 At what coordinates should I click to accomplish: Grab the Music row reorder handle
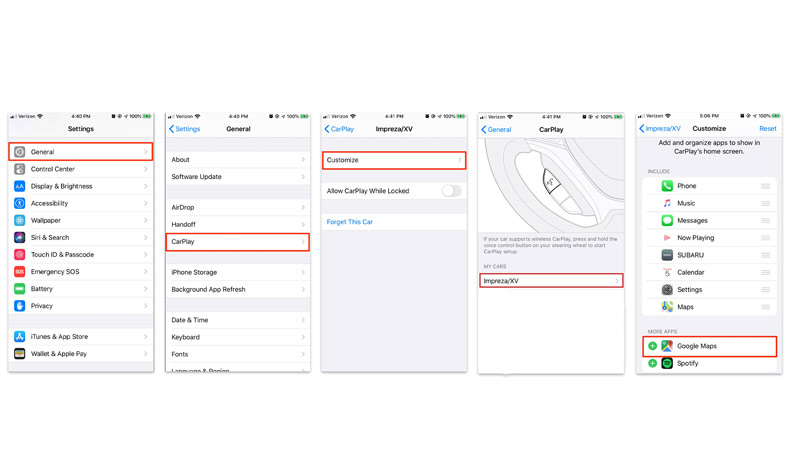pos(765,203)
